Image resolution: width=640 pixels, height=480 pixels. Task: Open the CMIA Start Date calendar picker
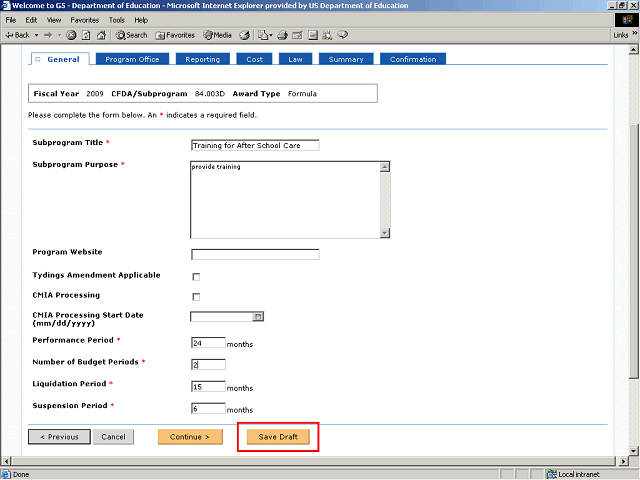pos(258,316)
